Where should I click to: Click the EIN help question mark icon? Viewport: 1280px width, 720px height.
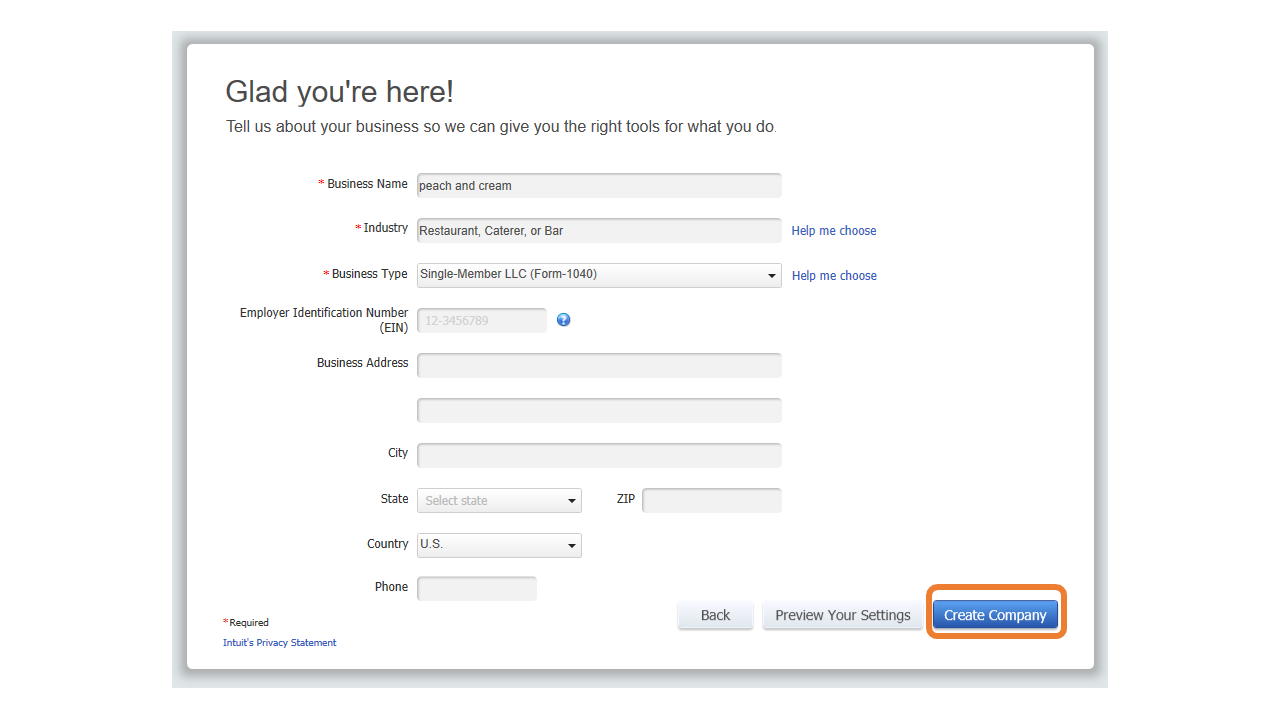(563, 319)
